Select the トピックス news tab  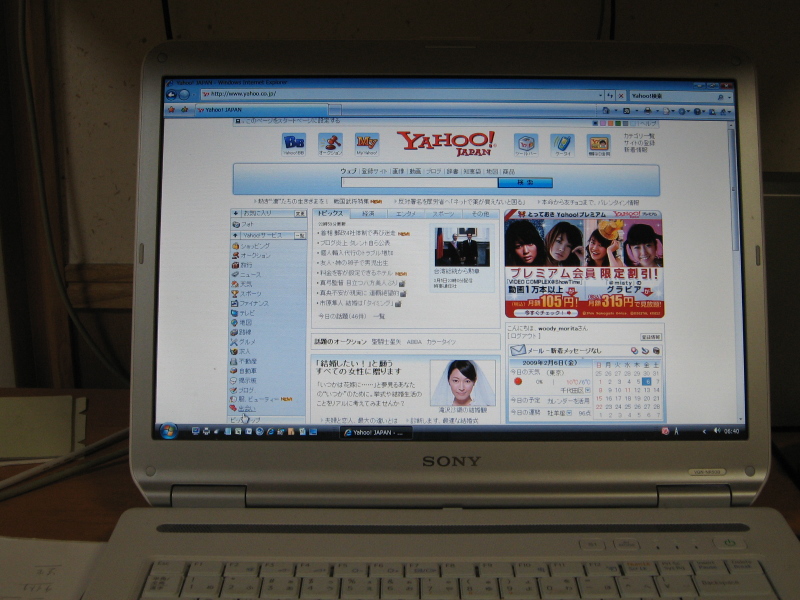coord(330,214)
